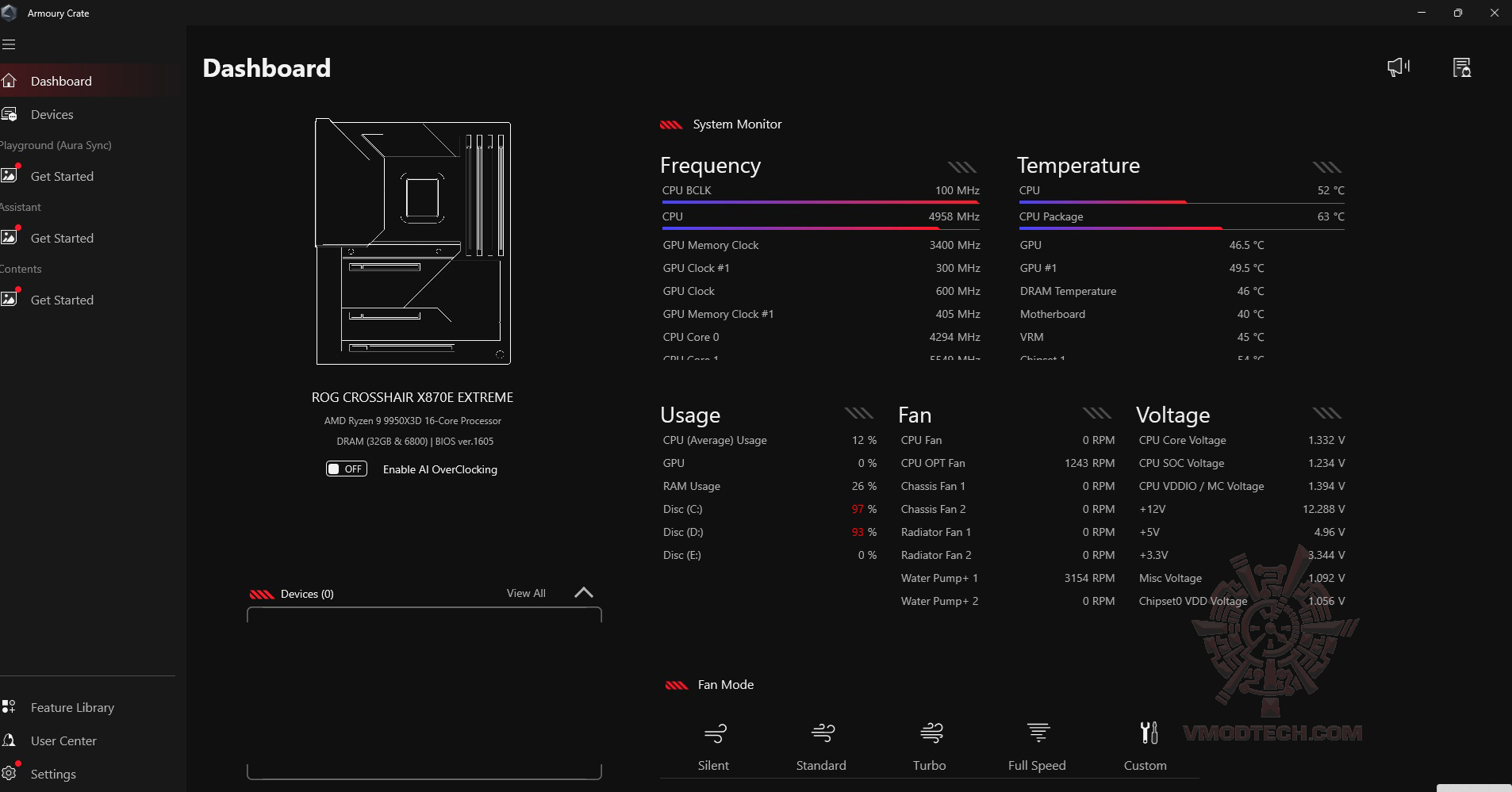Click the "Motherboard" temperature label

tap(1053, 314)
